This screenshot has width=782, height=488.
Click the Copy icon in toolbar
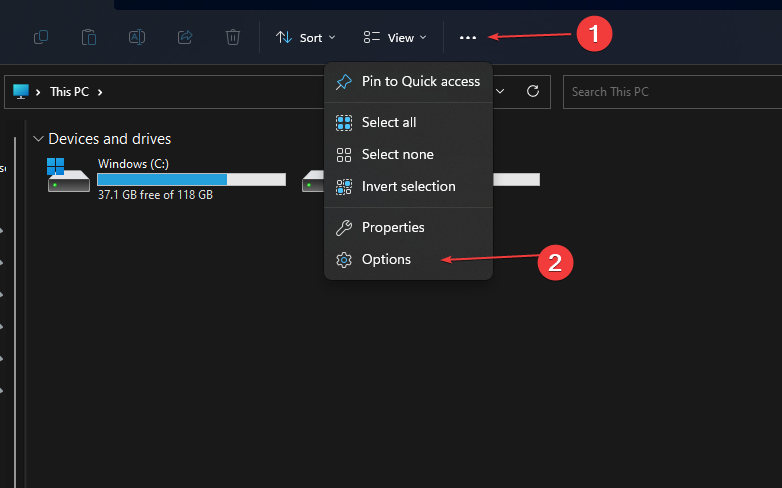point(41,37)
